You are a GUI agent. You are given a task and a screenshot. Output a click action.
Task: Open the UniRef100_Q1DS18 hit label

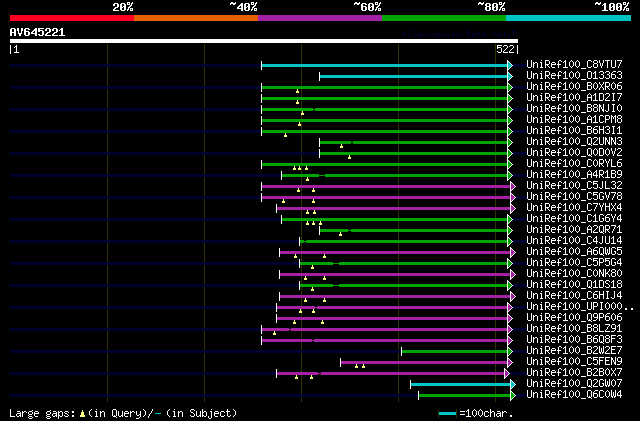574,285
